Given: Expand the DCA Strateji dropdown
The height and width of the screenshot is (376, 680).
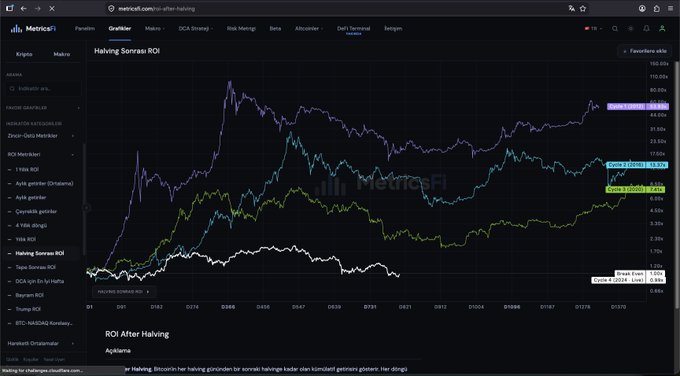Looking at the screenshot, I should coord(196,29).
